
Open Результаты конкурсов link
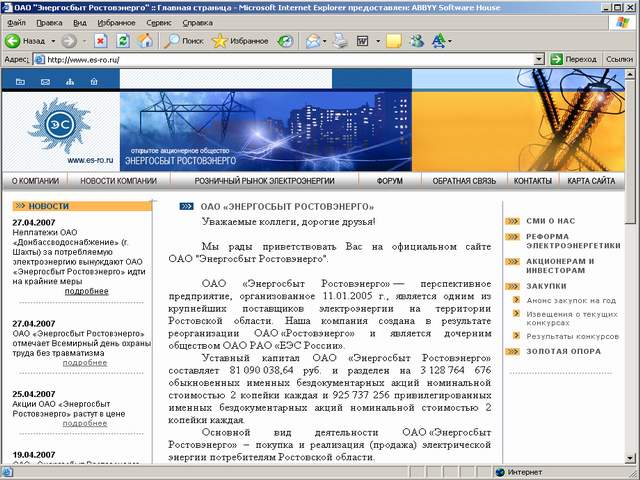click(x=573, y=336)
